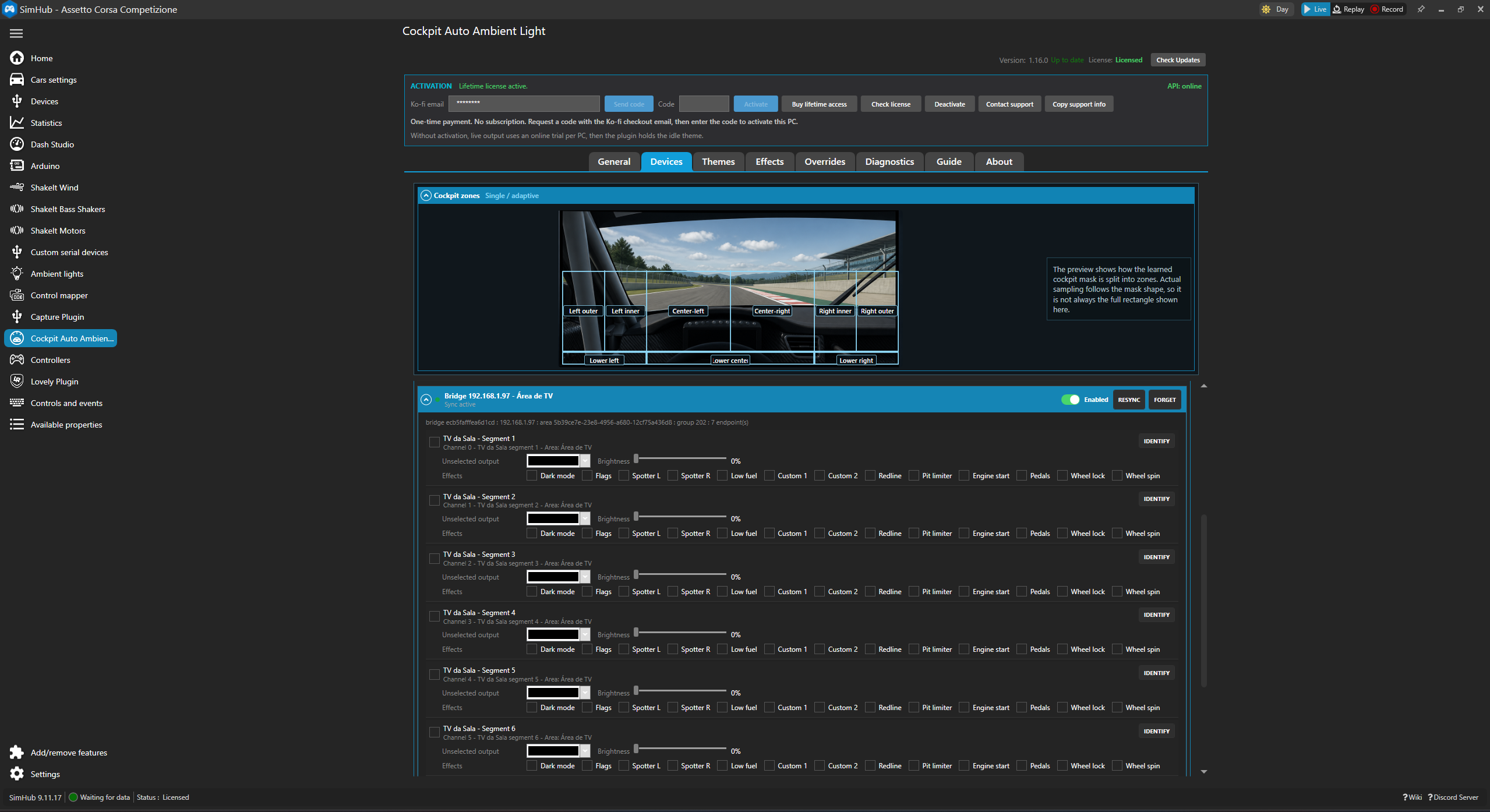This screenshot has height=812, width=1490.
Task: Click the Replay icon in title bar
Action: point(1337,9)
